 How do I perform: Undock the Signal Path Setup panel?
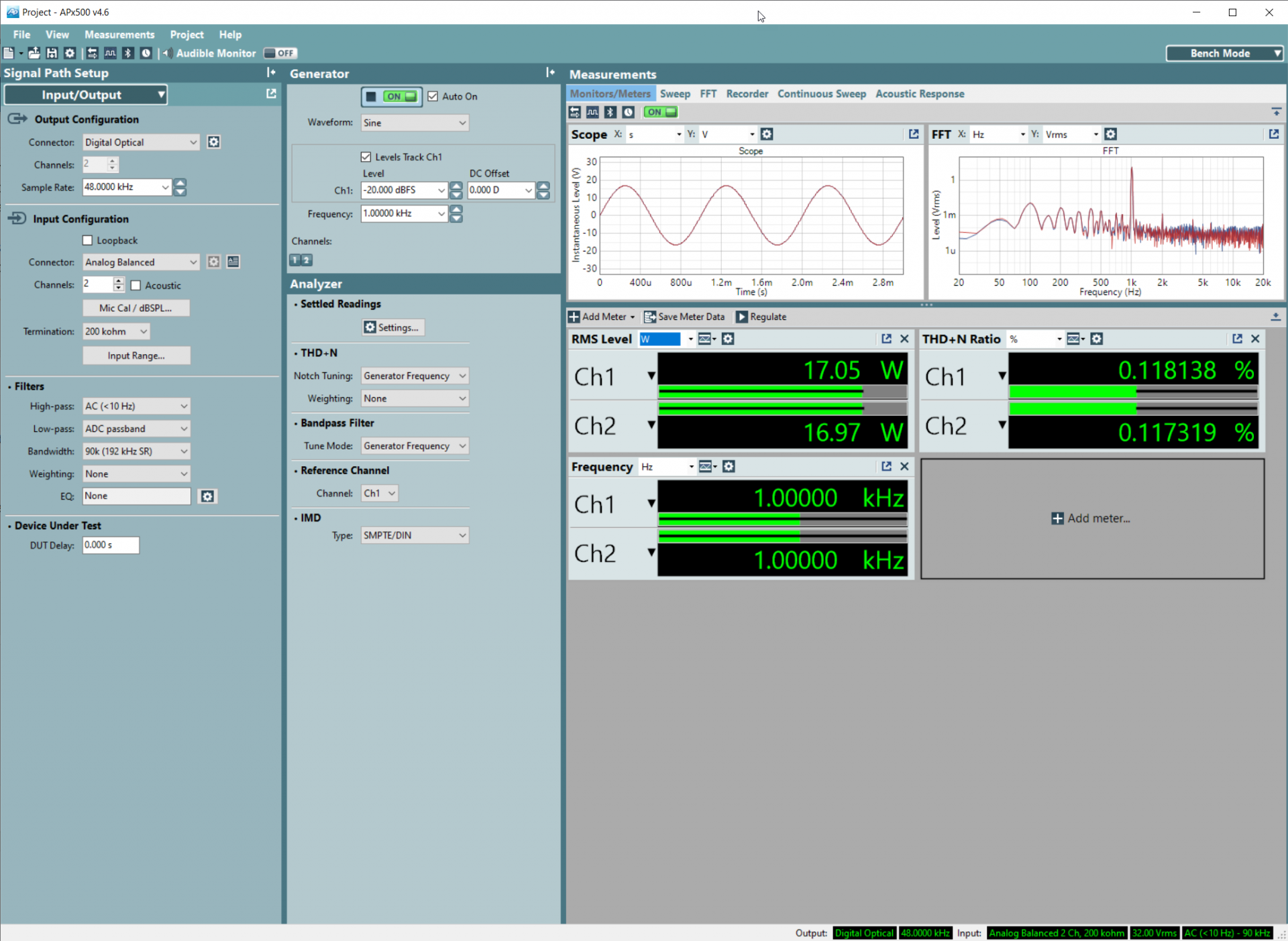pyautogui.click(x=271, y=94)
